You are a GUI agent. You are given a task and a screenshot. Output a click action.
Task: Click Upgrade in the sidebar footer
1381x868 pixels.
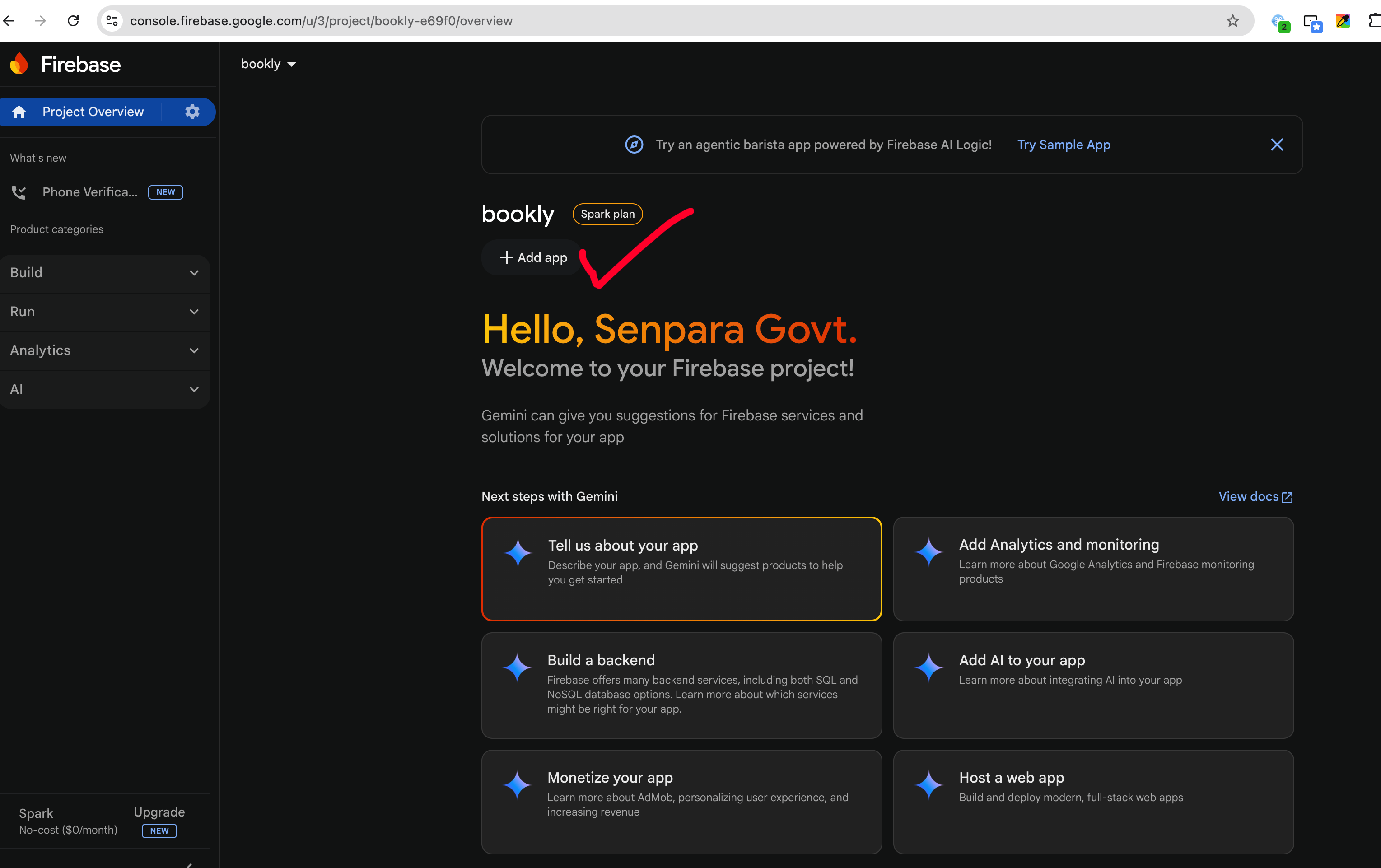[x=159, y=812]
